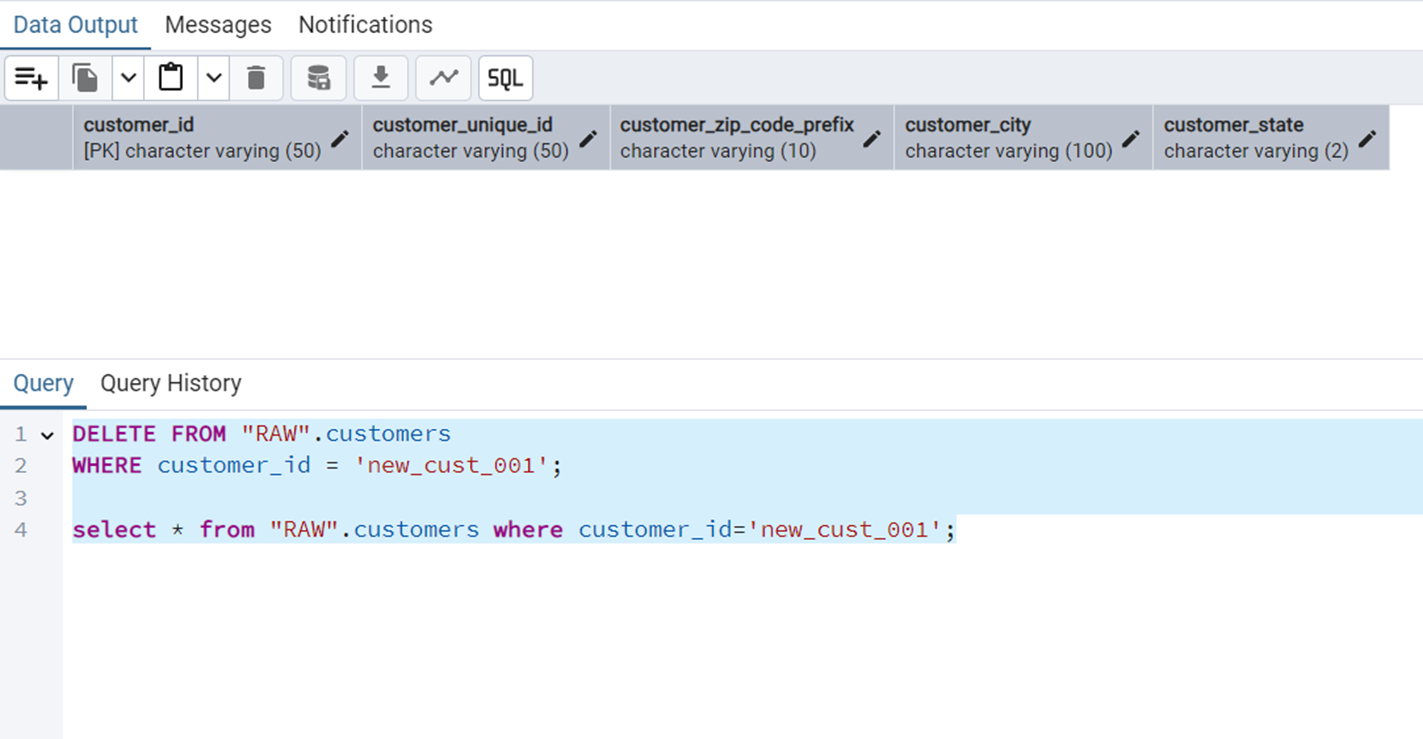Open the Query History tab
Screen dimensions: 1423x739
click(171, 384)
